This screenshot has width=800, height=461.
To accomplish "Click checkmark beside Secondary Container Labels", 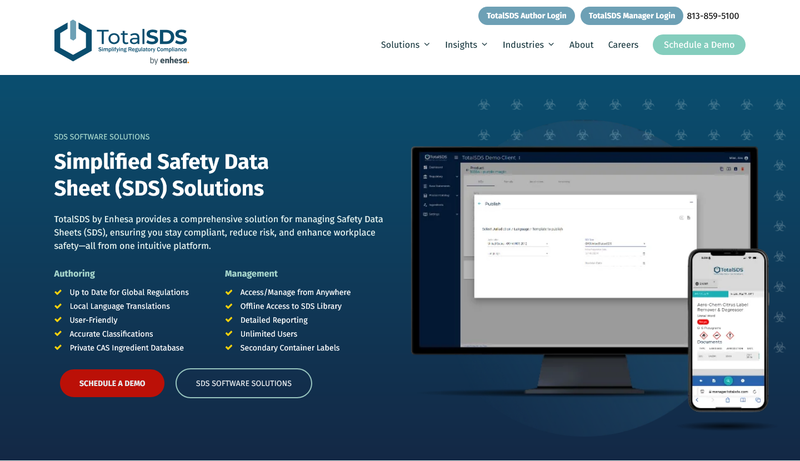I will [x=229, y=347].
